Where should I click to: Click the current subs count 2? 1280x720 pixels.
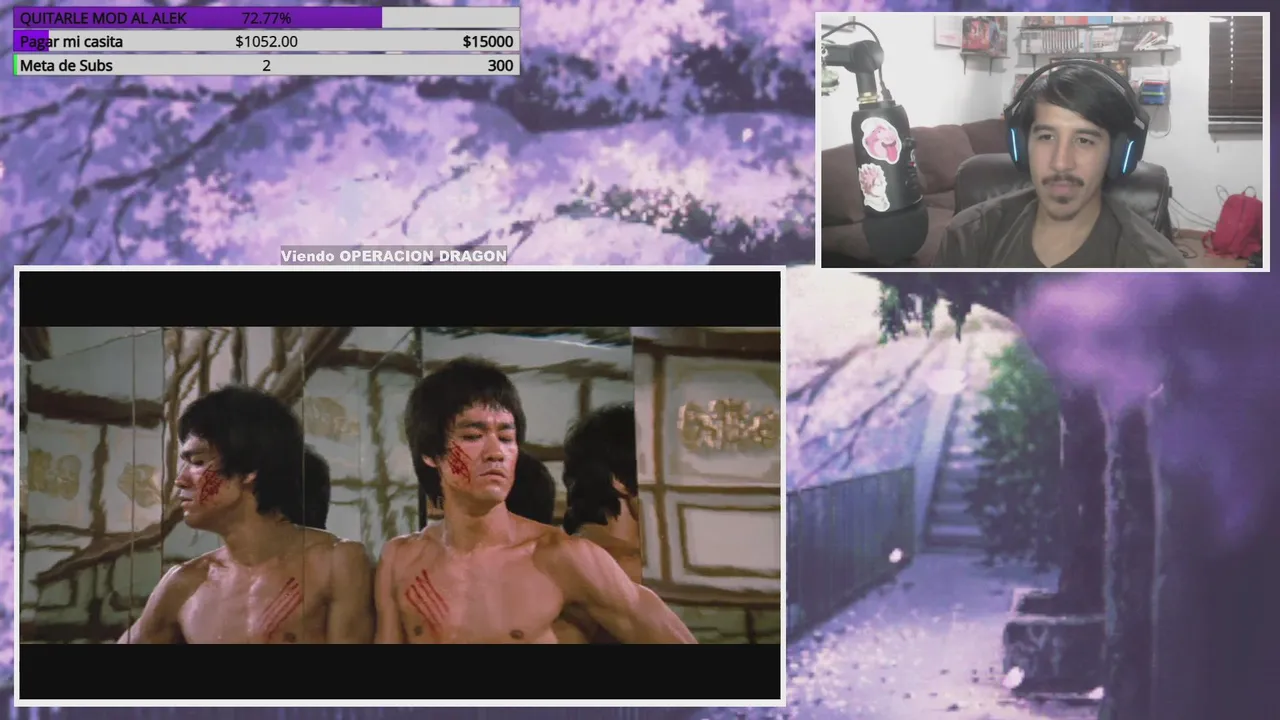[266, 65]
